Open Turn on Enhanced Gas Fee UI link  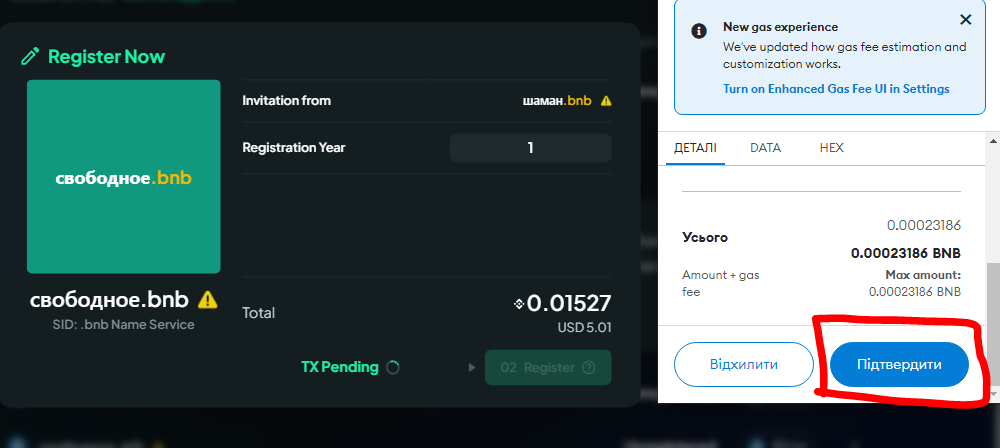point(836,89)
